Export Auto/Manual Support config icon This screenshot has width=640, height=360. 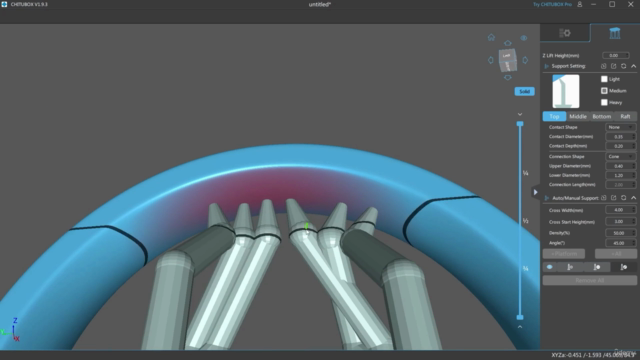click(613, 198)
